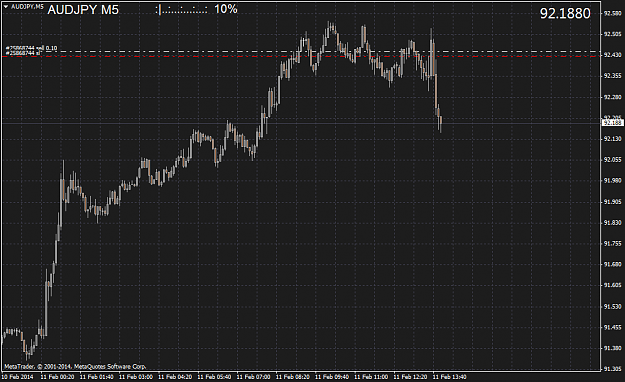This screenshot has height=382, width=625.
Task: Select the small AUDJPY,M5 chart title
Action: click(x=27, y=7)
